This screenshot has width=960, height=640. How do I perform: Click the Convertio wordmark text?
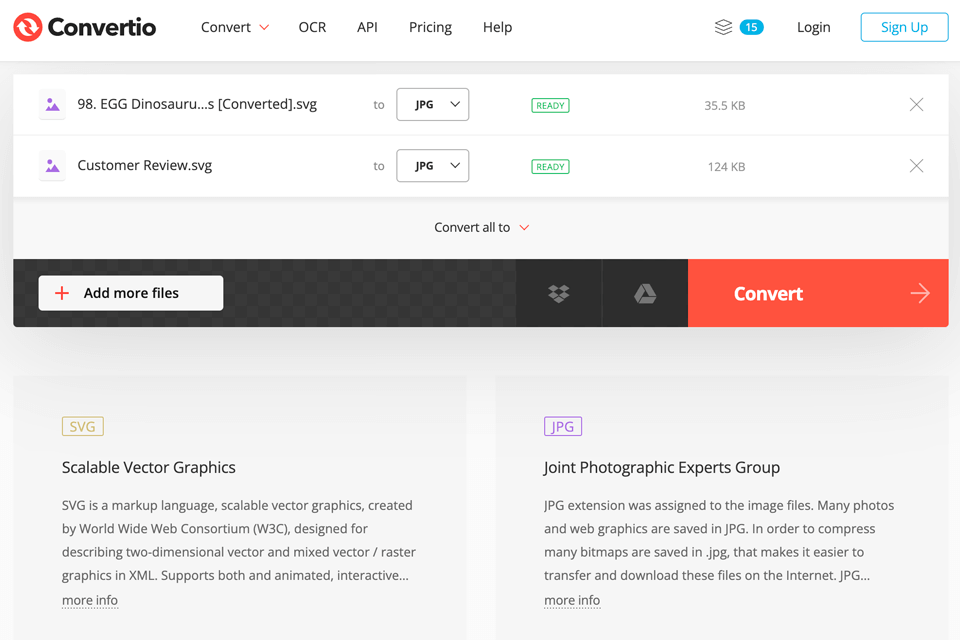102,27
